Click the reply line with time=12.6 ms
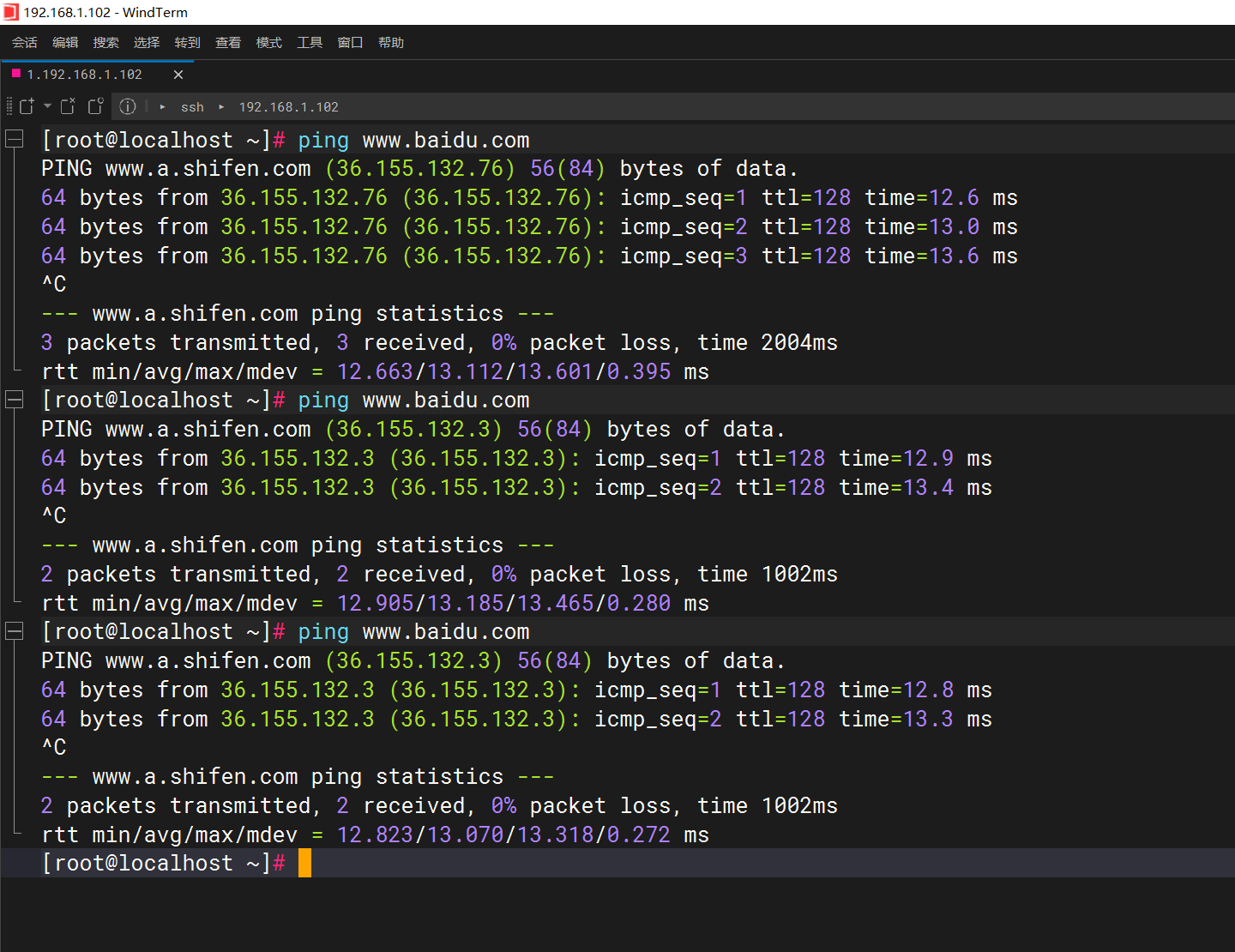1235x952 pixels. [529, 197]
